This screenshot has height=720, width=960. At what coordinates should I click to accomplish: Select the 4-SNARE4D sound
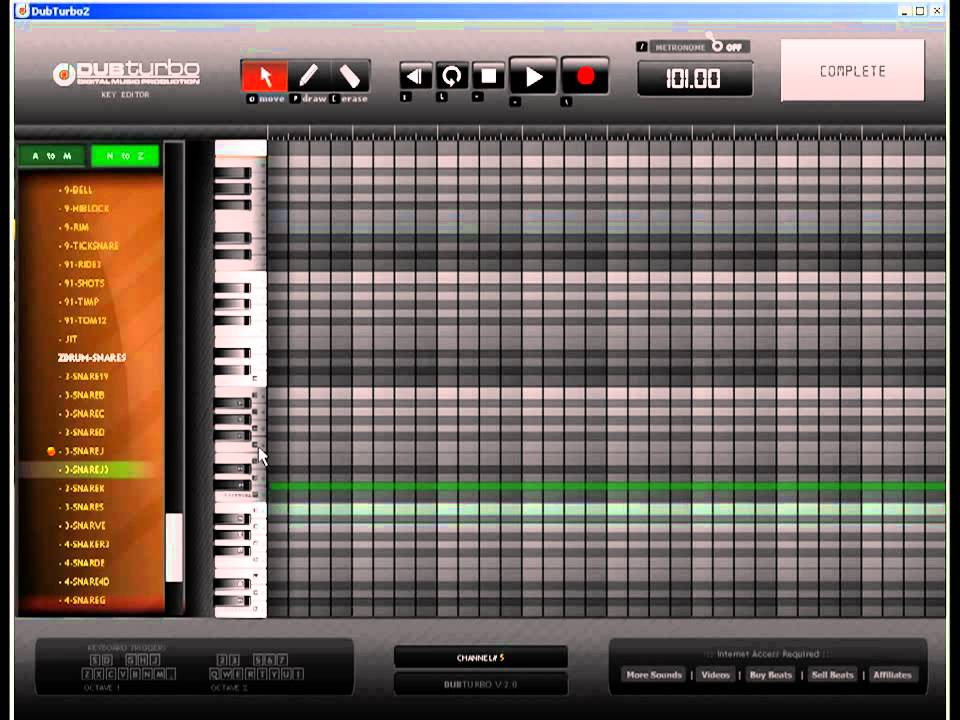pos(86,582)
